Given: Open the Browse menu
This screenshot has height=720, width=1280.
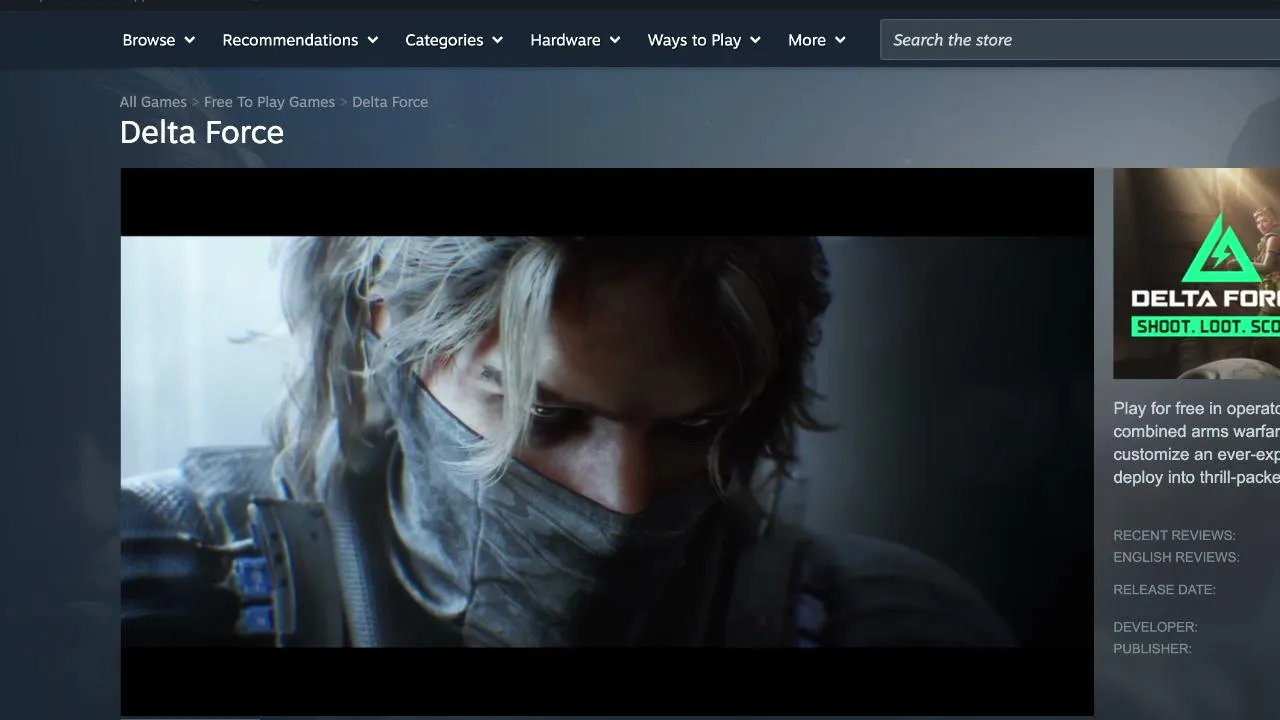Looking at the screenshot, I should tap(159, 40).
